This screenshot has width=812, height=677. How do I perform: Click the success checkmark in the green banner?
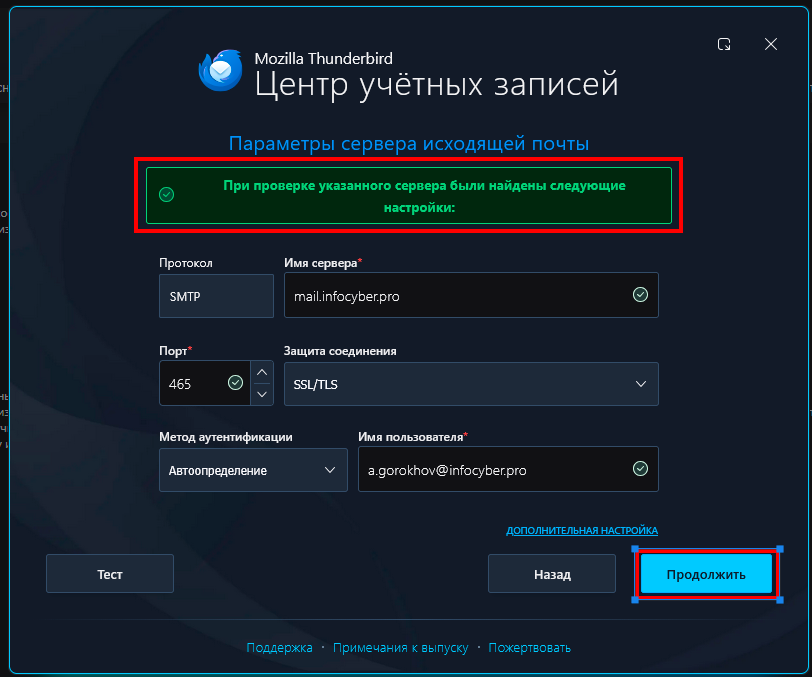coord(166,195)
